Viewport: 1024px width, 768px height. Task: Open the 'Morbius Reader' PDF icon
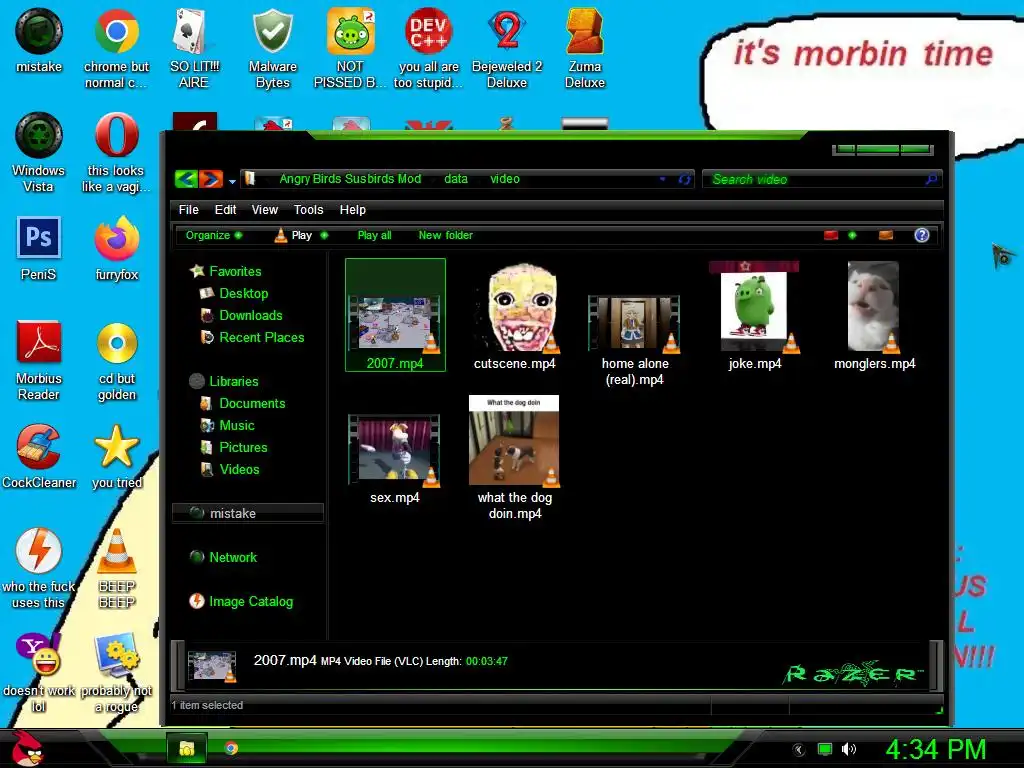coord(39,360)
